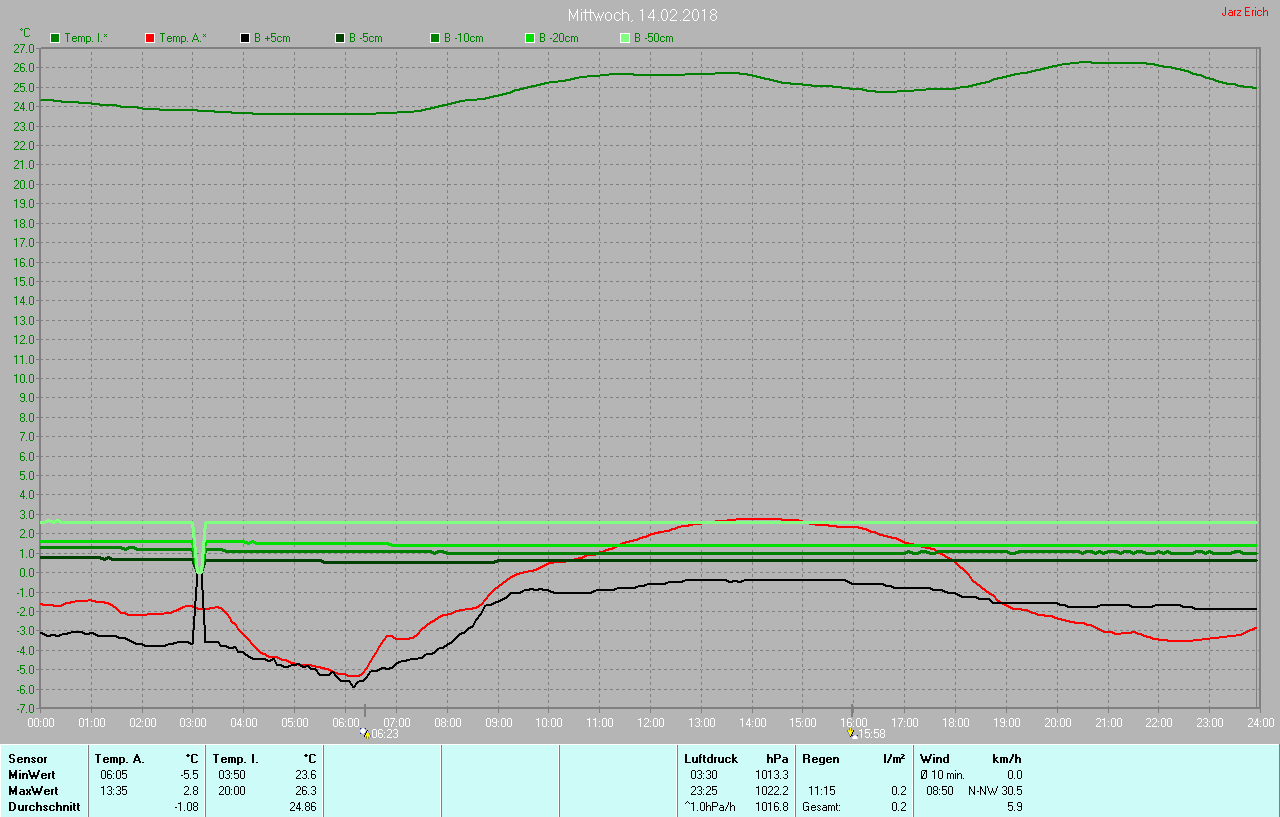The height and width of the screenshot is (817, 1280).
Task: Click the MinWert row label
Action: (31, 775)
